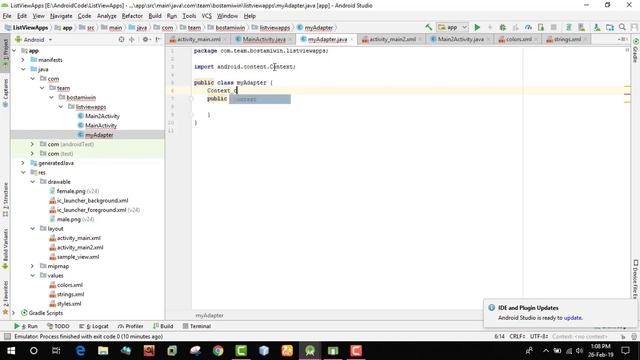
Task: Open the File menu
Action: pos(7,16)
